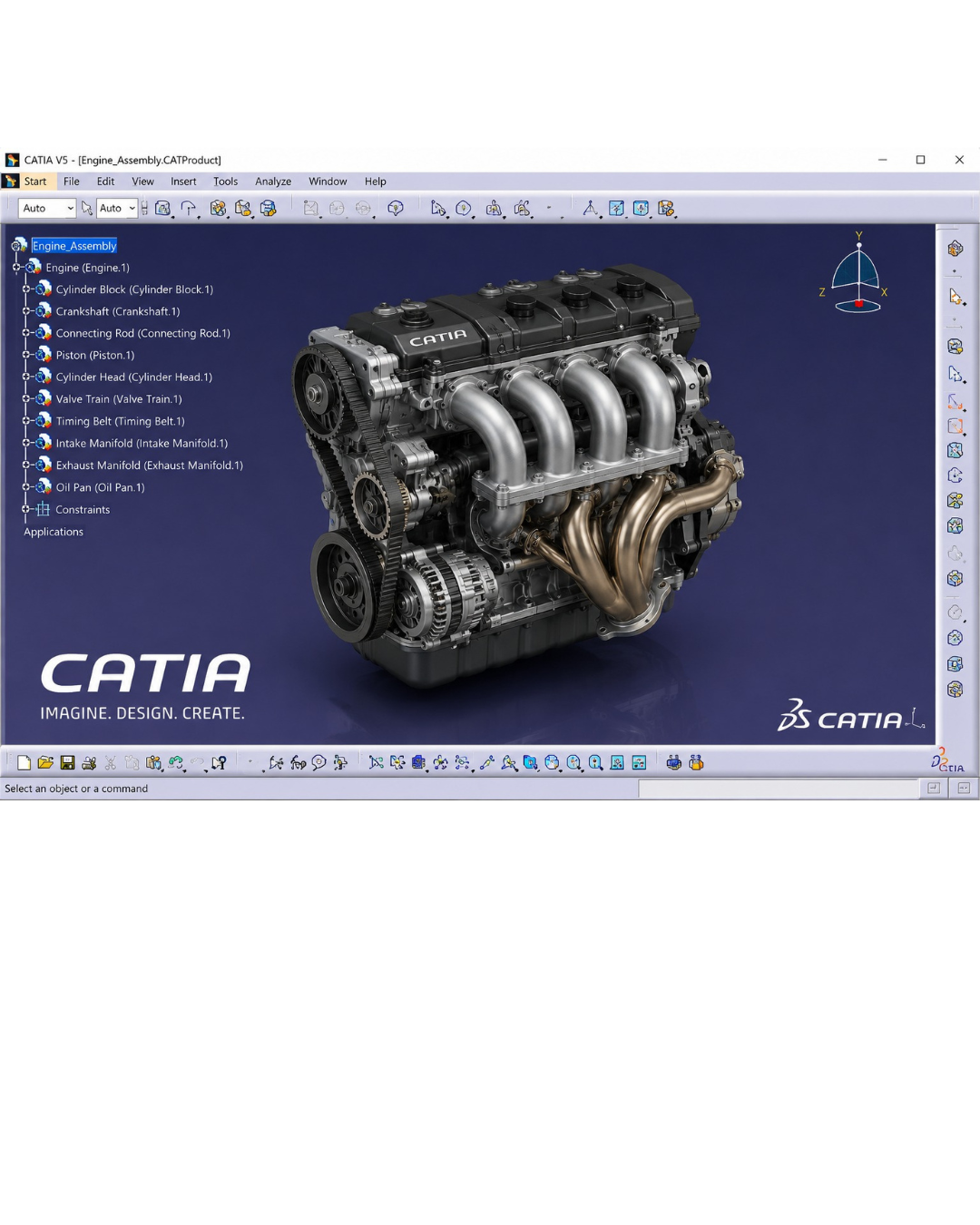Click the 3D compass in the viewport
Screen dimensions: 980x1225
857,274
